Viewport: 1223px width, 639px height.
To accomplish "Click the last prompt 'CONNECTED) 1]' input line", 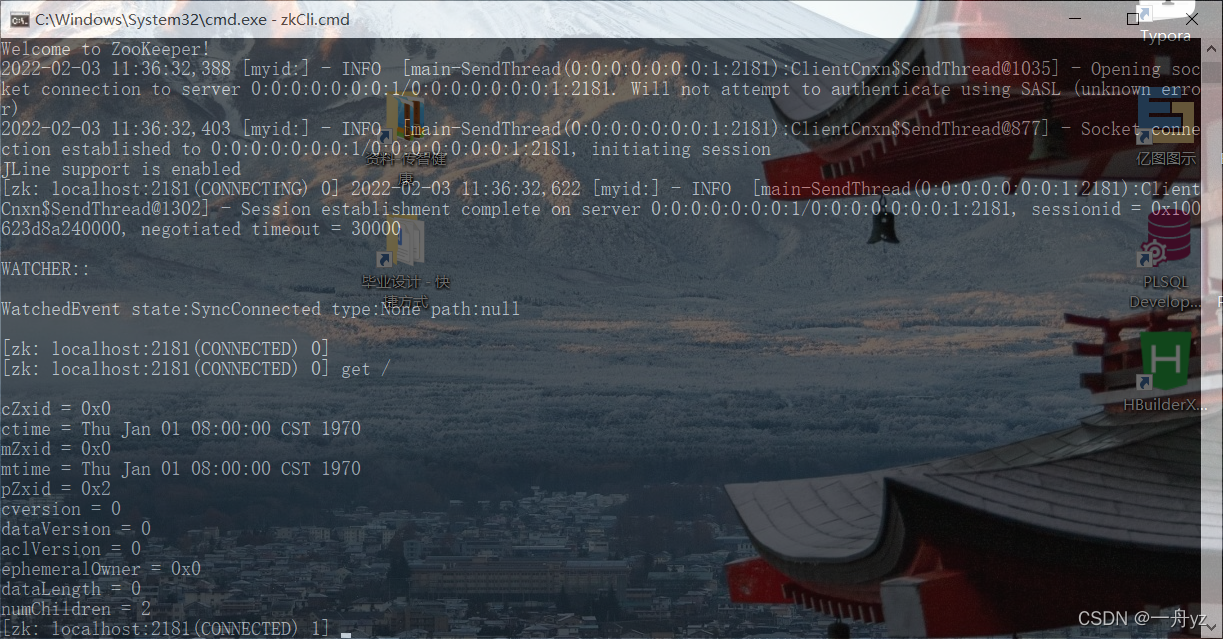I will (x=176, y=628).
